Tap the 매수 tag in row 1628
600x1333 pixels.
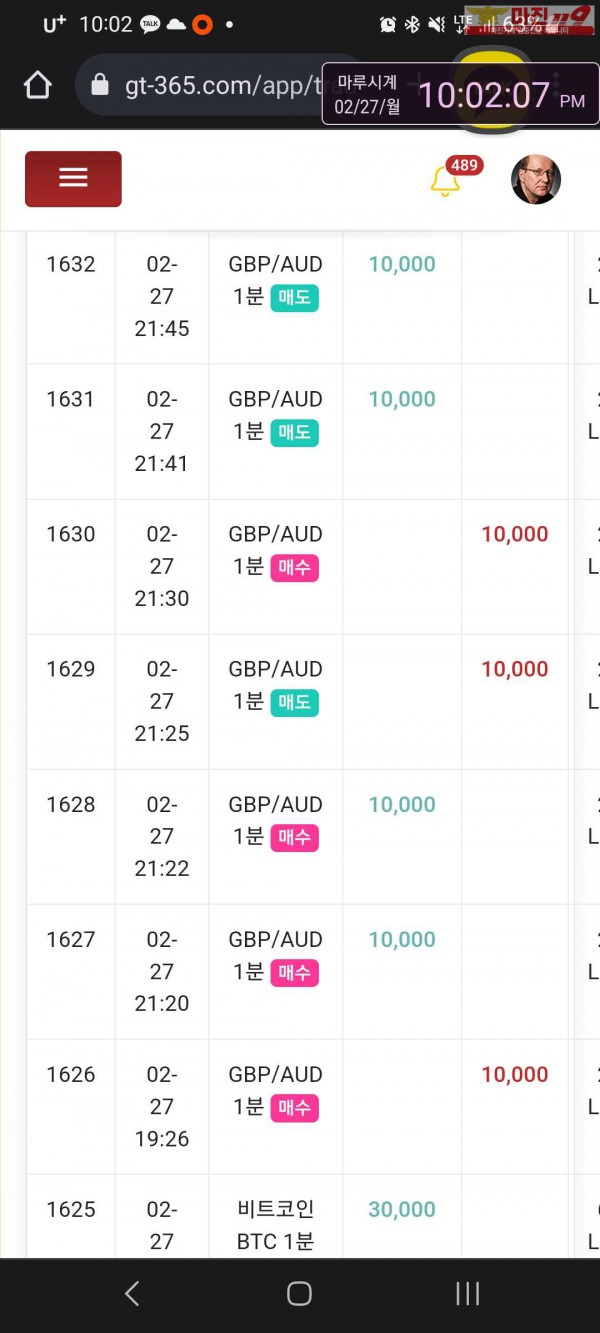(x=294, y=837)
